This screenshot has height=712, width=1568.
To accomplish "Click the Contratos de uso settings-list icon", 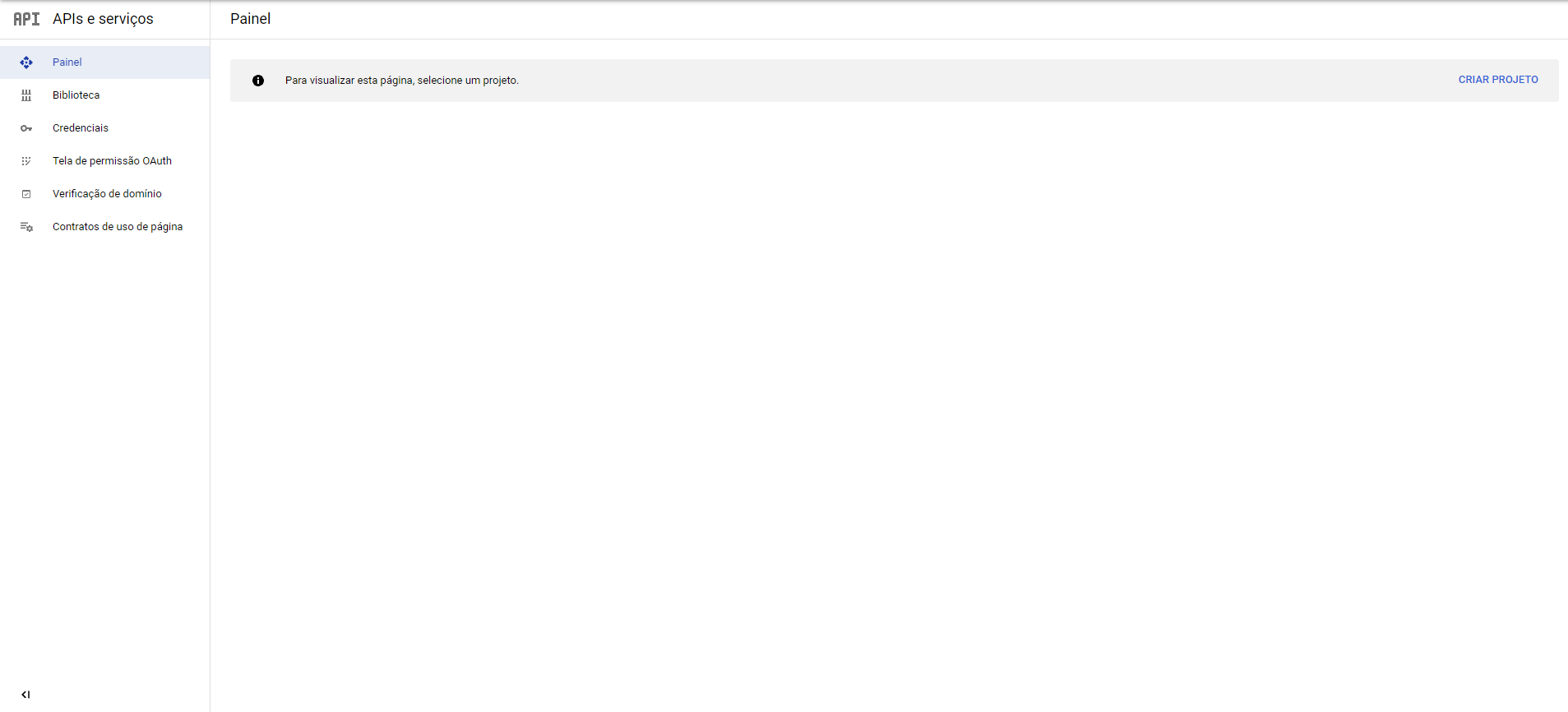I will (26, 227).
